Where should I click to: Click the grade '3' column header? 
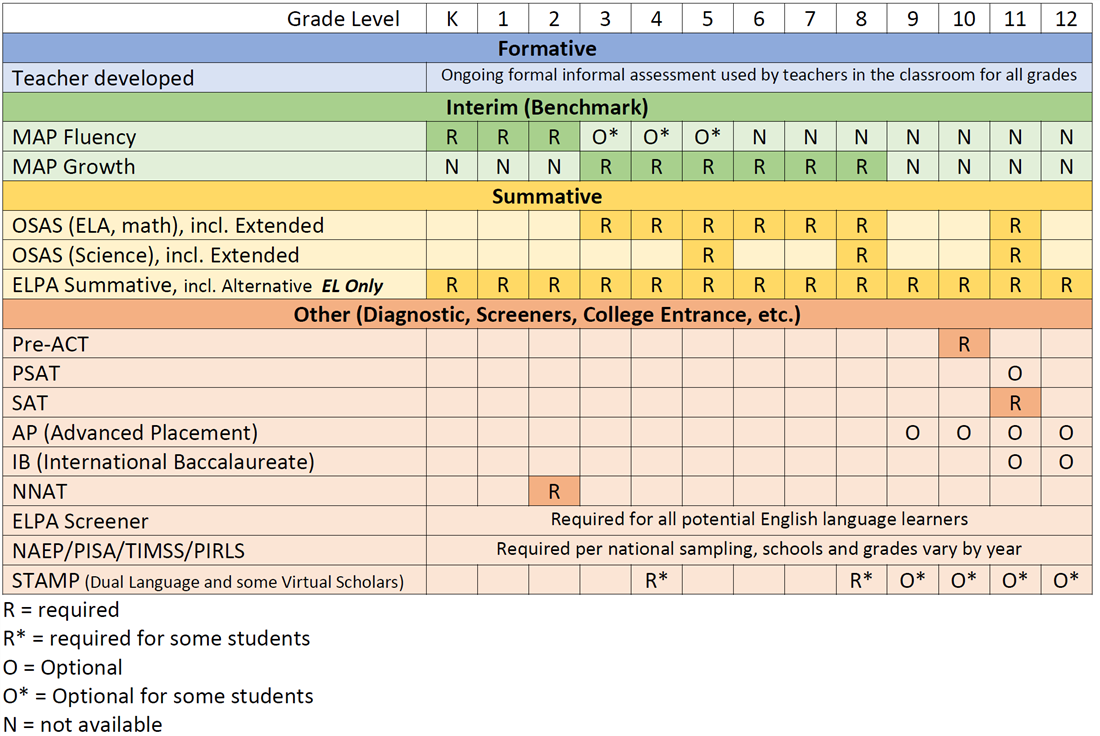pos(605,19)
